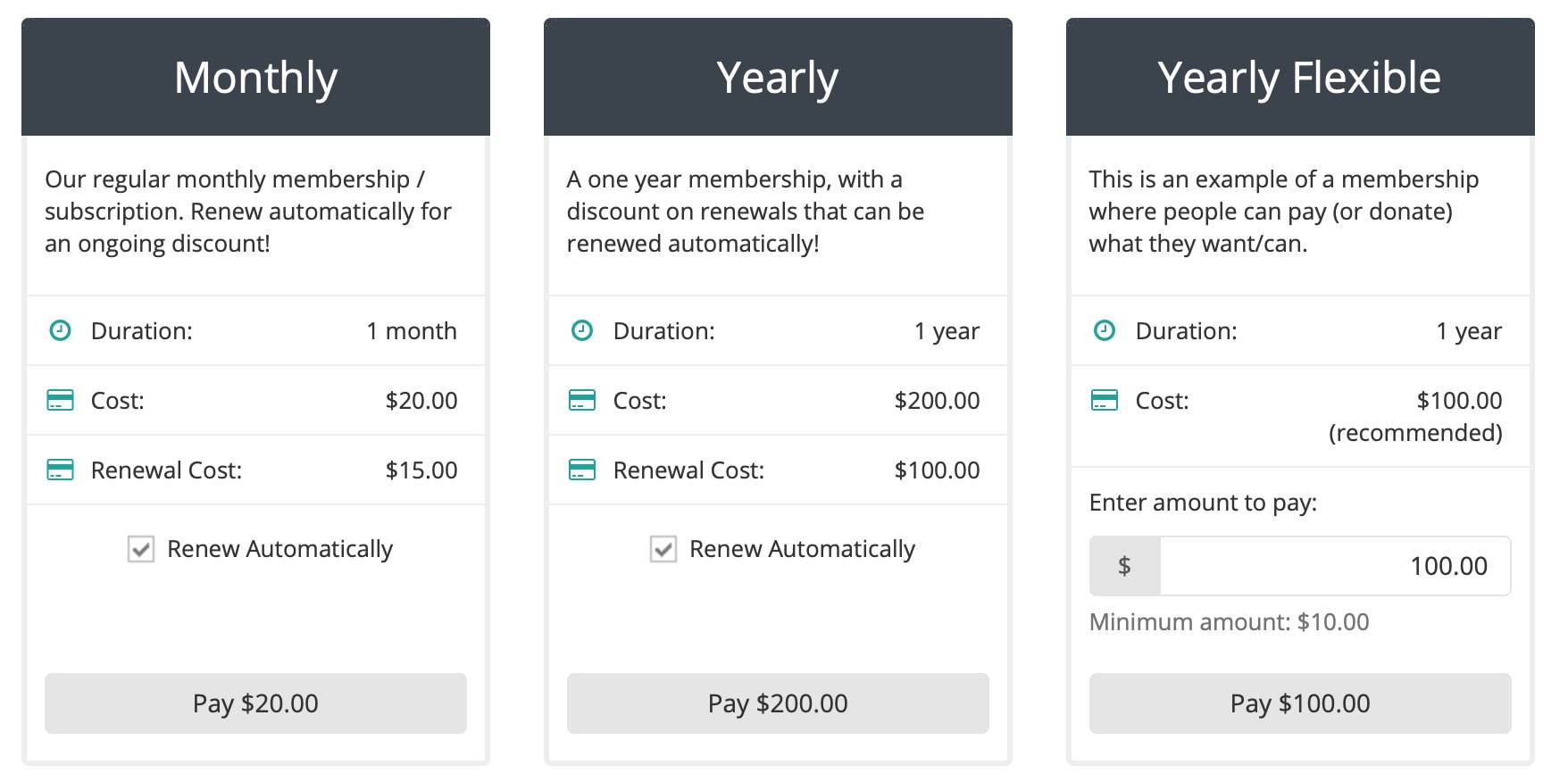Click the Monthly plan's Renew Automatically label

tap(279, 549)
